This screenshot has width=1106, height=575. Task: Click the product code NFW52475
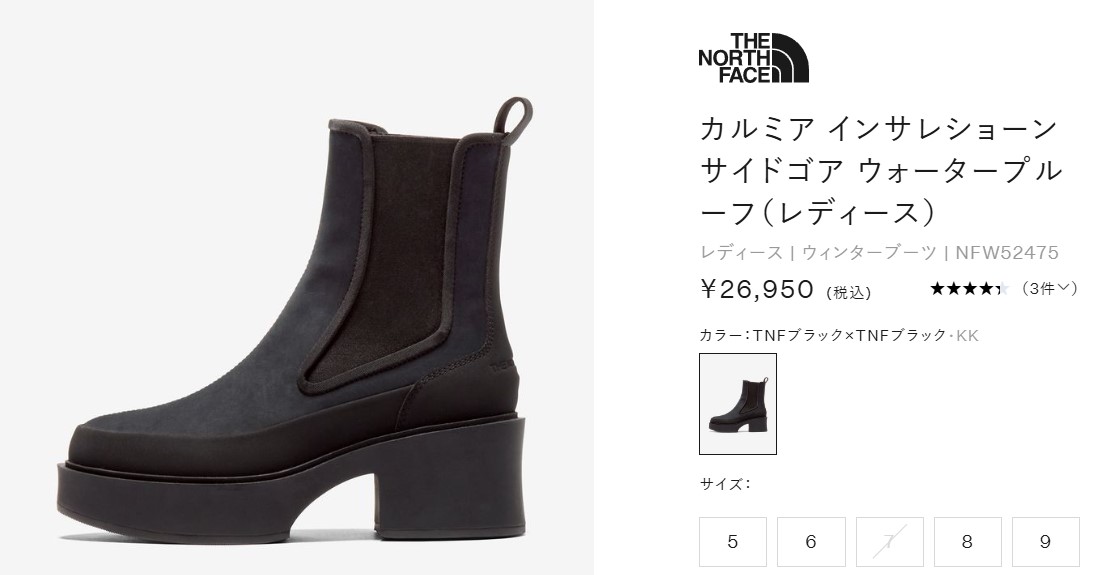pos(1007,253)
